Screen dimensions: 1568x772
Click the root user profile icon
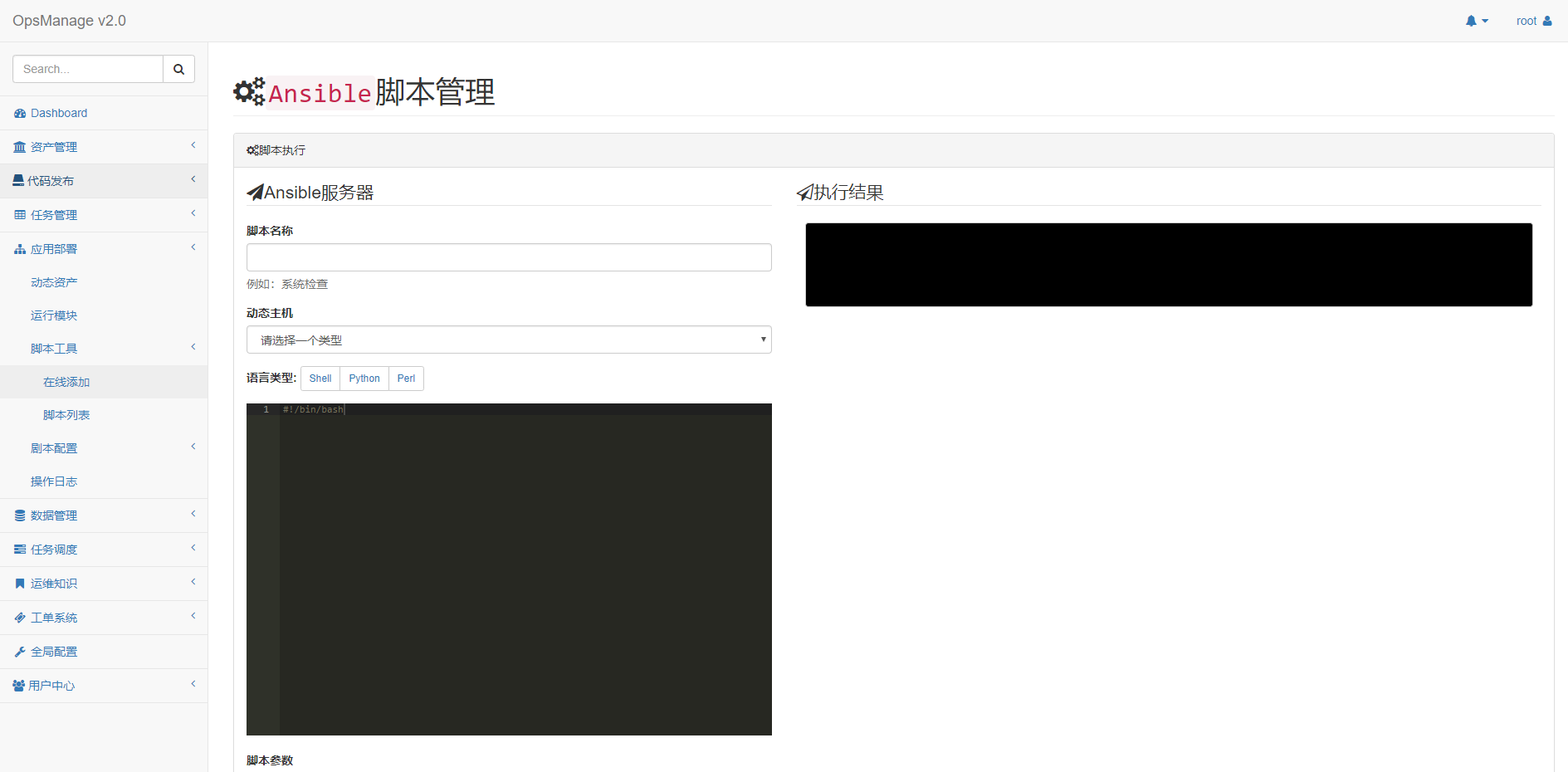pos(1549,20)
